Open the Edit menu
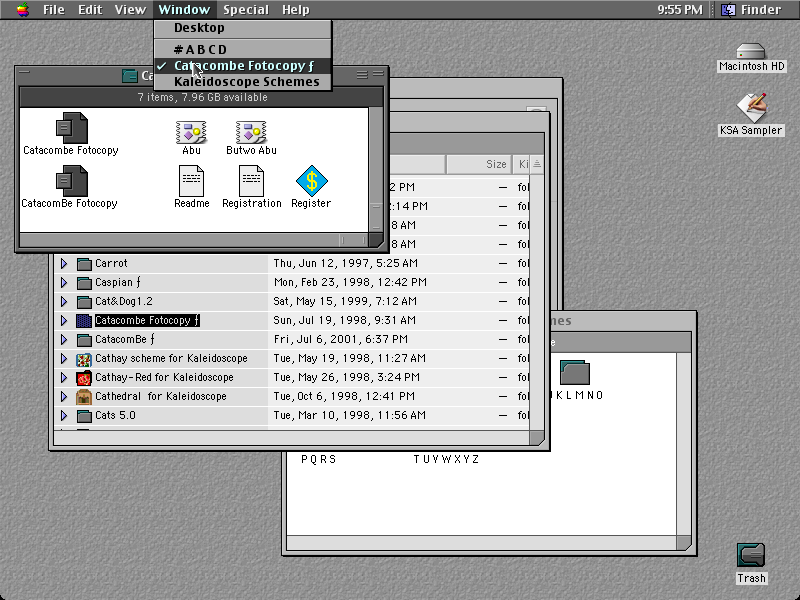800x600 pixels. tap(90, 10)
